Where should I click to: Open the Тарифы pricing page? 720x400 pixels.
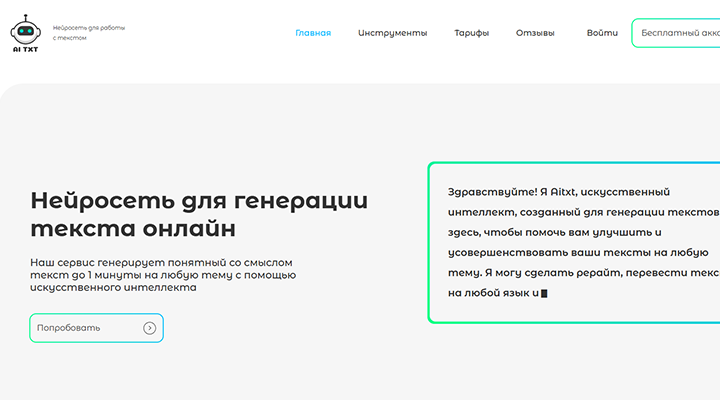pyautogui.click(x=471, y=33)
